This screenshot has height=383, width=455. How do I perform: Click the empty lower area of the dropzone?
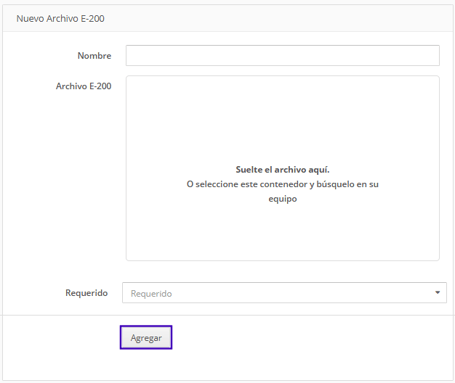(x=283, y=233)
